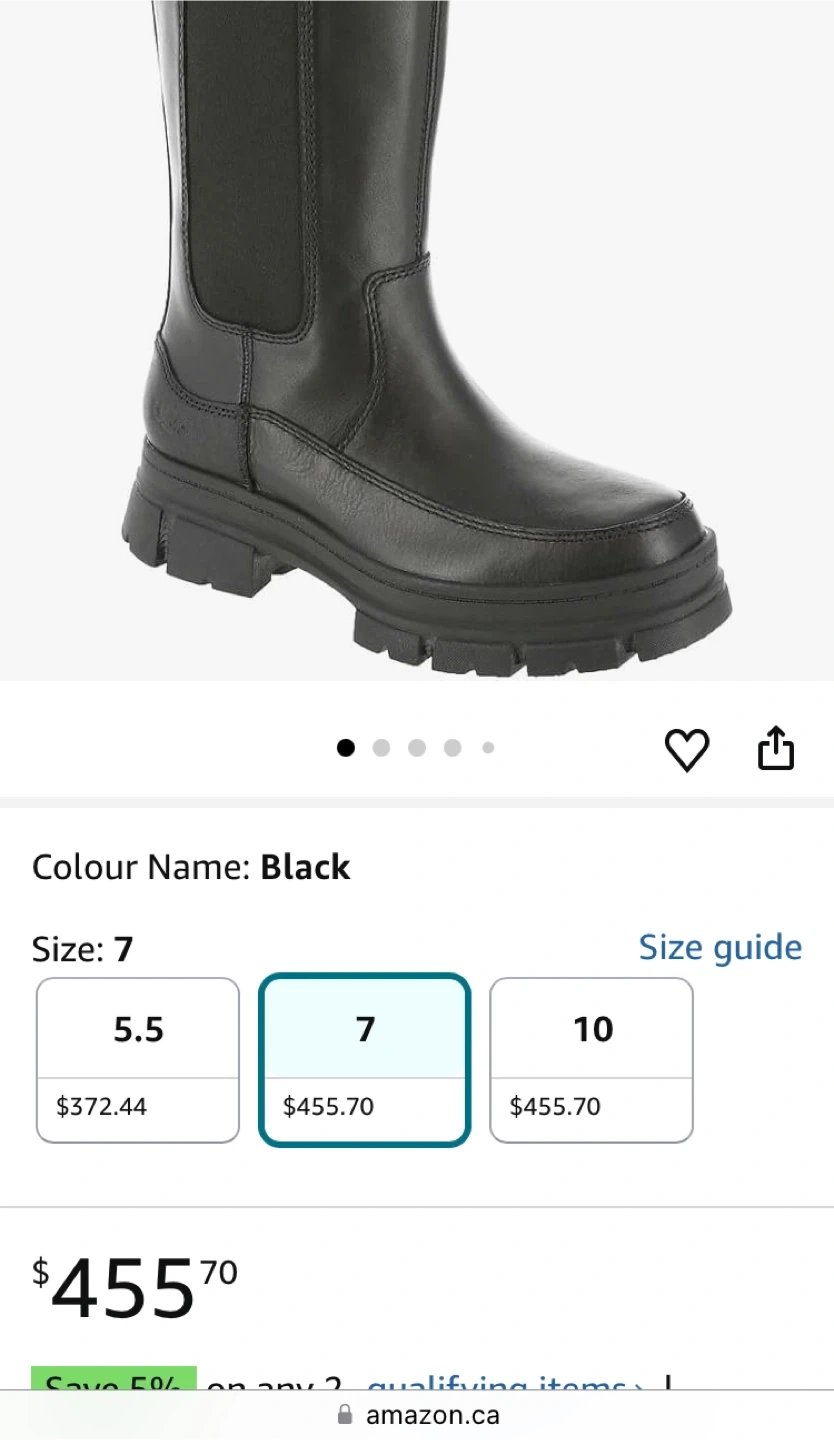Show the fourth carousel image dot
Screen dimensions: 834x1440
[x=452, y=748]
